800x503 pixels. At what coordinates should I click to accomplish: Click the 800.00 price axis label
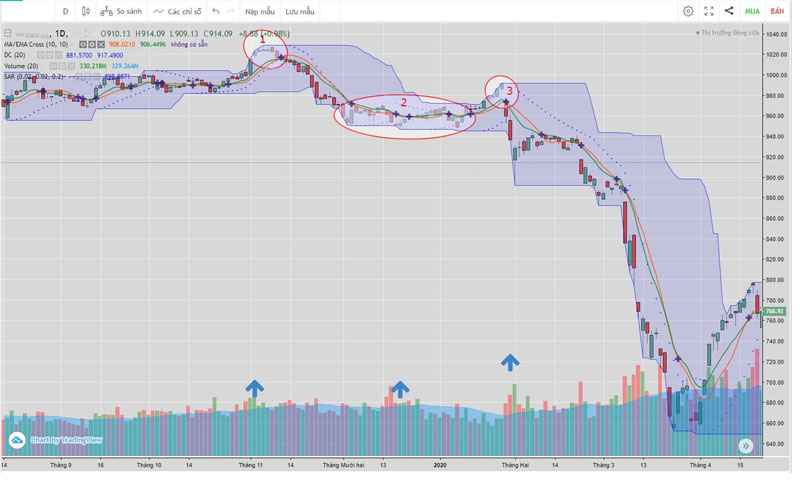[777, 280]
